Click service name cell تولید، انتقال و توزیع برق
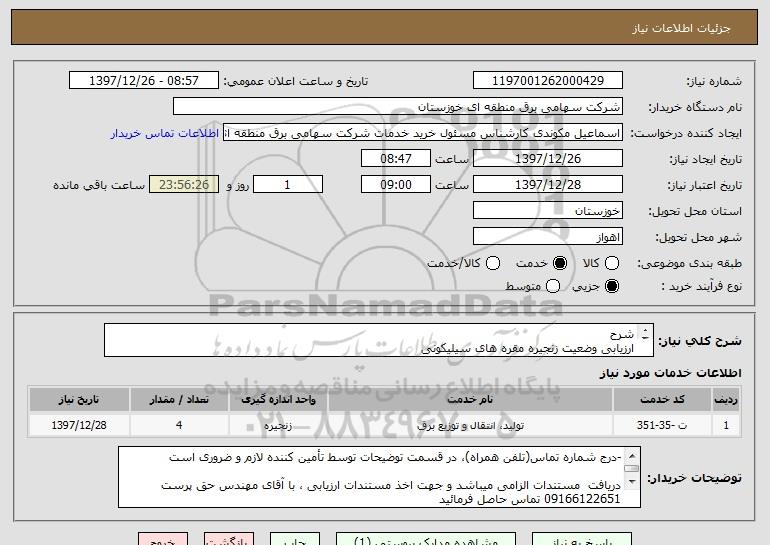The width and height of the screenshot is (770, 545). (x=470, y=425)
